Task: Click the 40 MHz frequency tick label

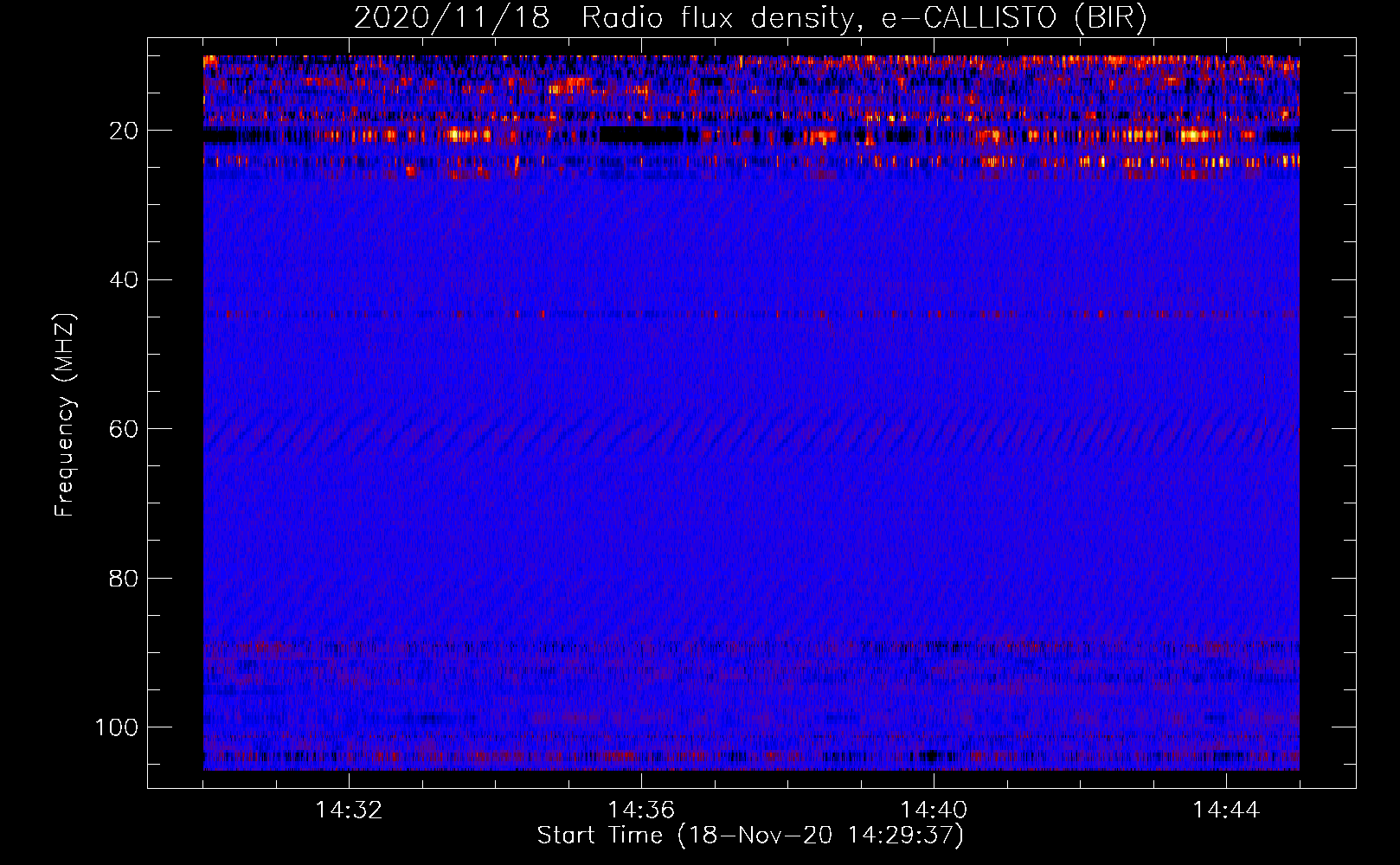Action: 124,280
